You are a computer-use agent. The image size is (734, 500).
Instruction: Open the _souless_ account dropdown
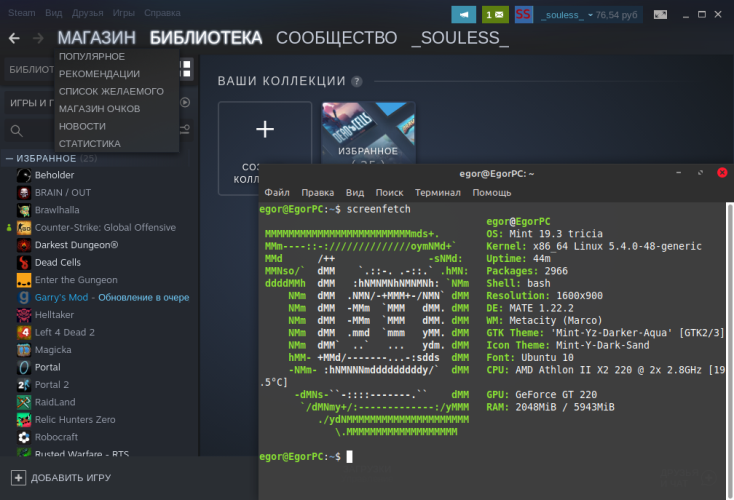[x=566, y=15]
